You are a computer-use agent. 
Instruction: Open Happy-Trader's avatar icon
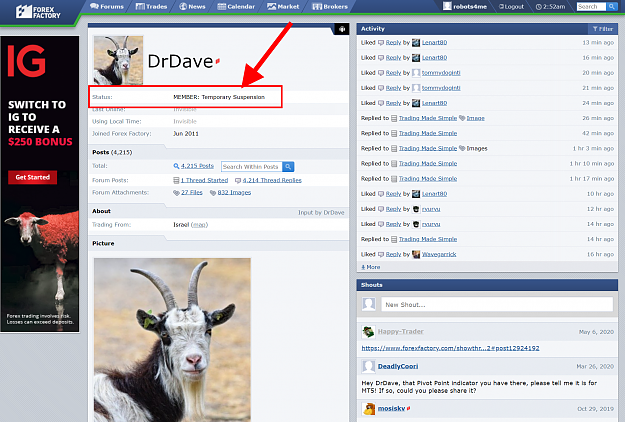pos(368,332)
